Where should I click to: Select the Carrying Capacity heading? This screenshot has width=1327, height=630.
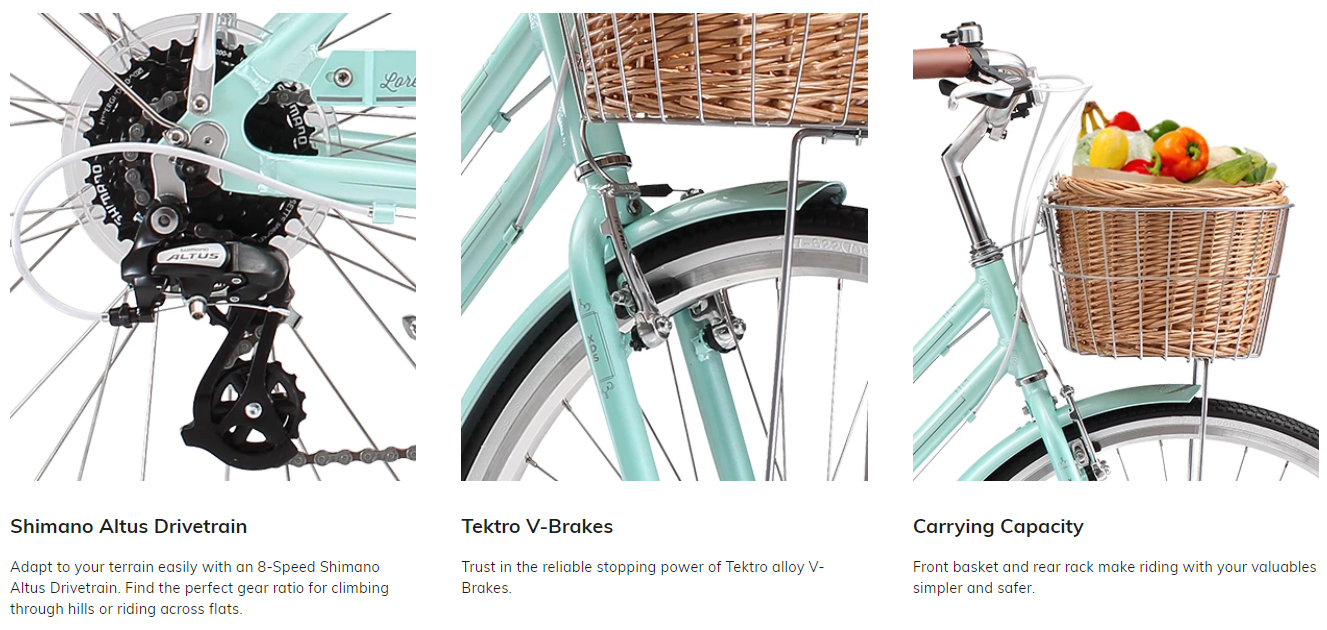[998, 526]
